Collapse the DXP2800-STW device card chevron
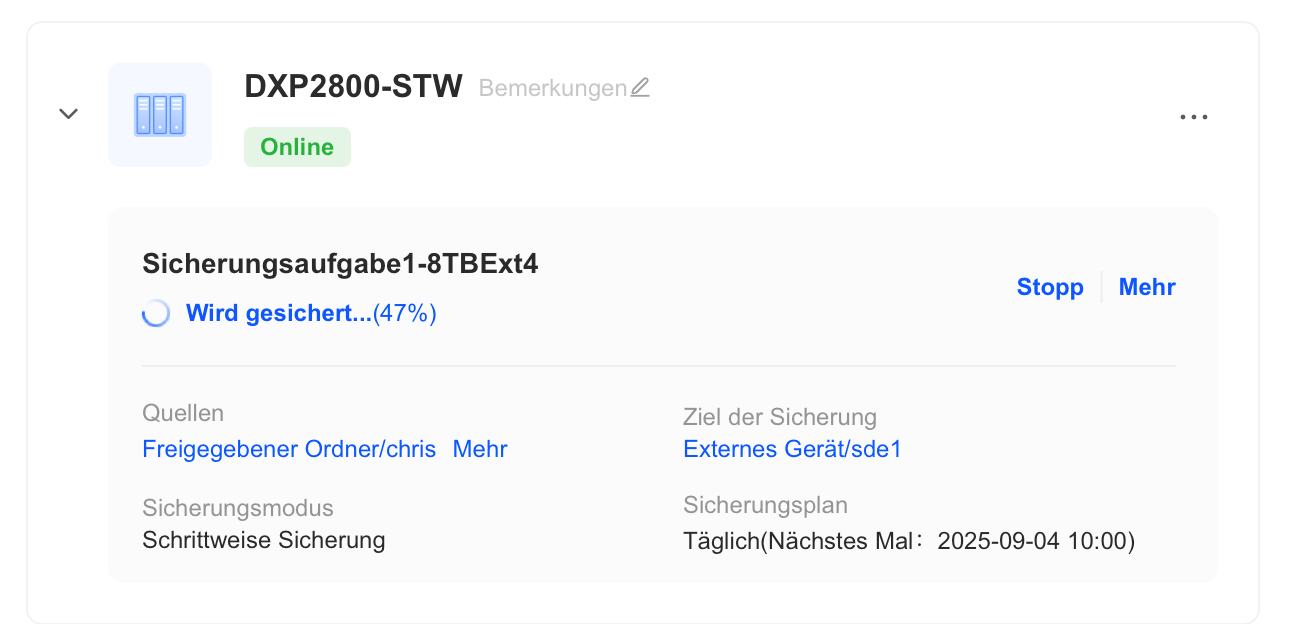 68,114
